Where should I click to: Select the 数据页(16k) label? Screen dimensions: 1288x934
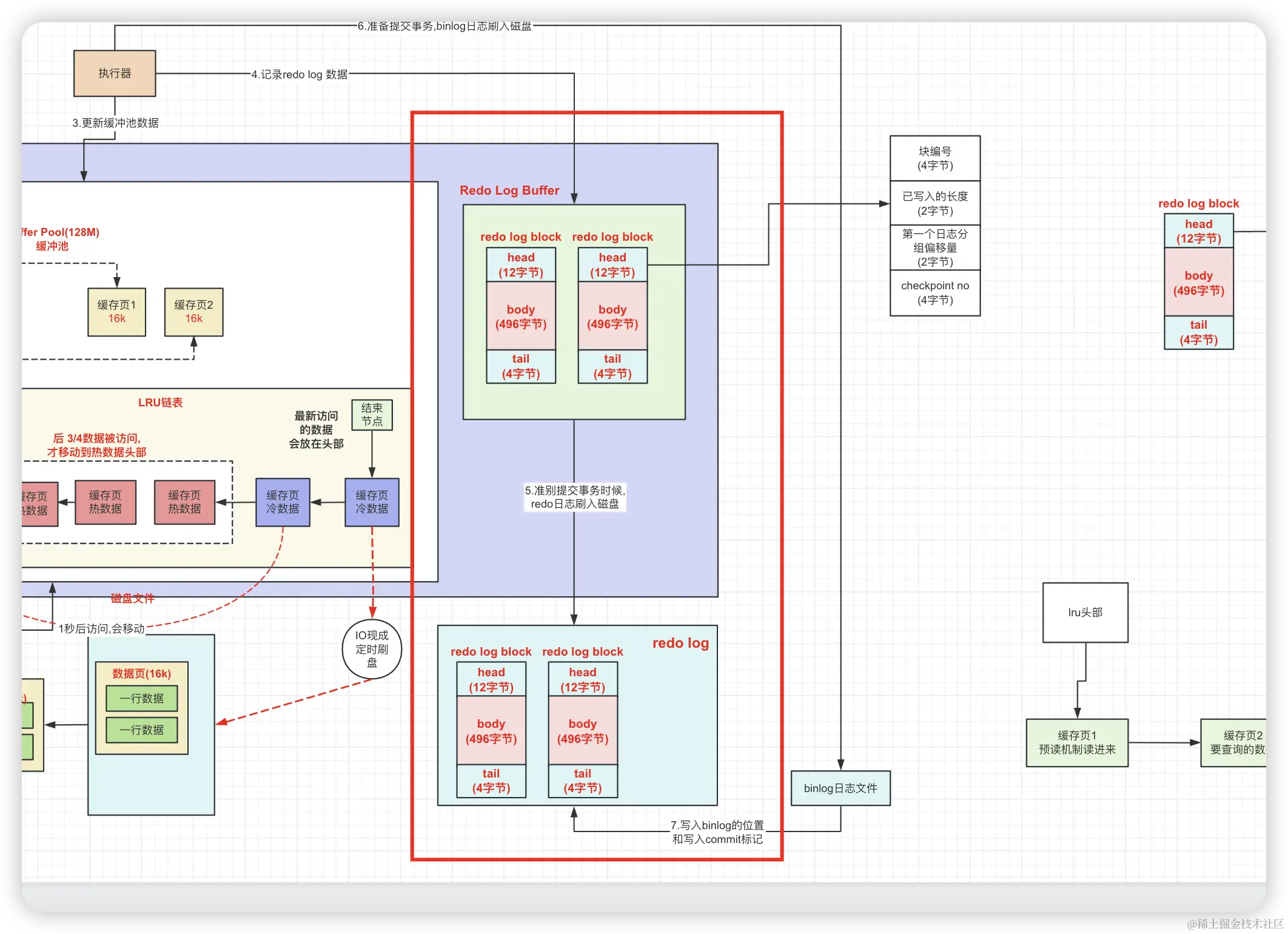coord(141,674)
